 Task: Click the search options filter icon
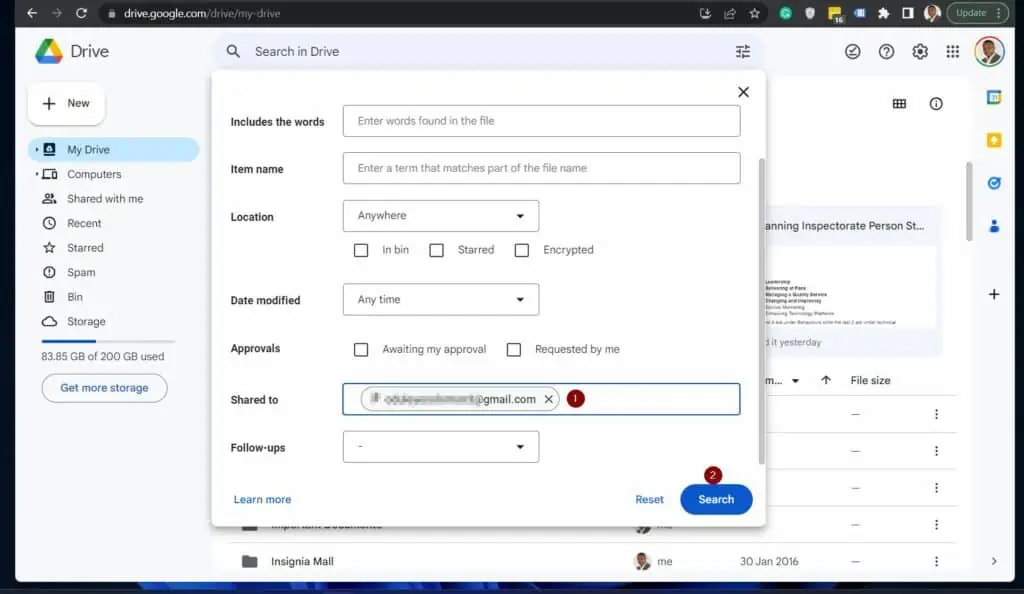coord(742,52)
